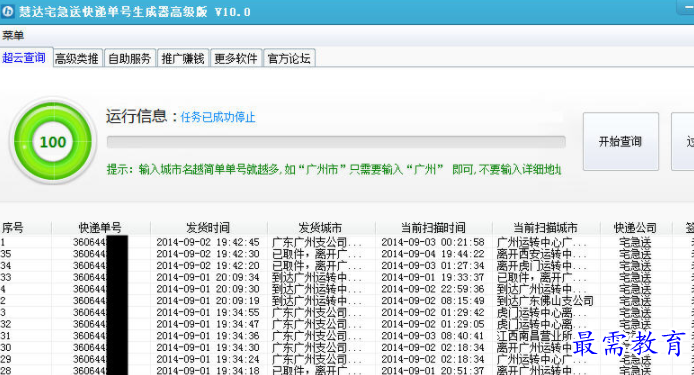
Task: Sort by the 快递单号 column header
Action: (100, 228)
